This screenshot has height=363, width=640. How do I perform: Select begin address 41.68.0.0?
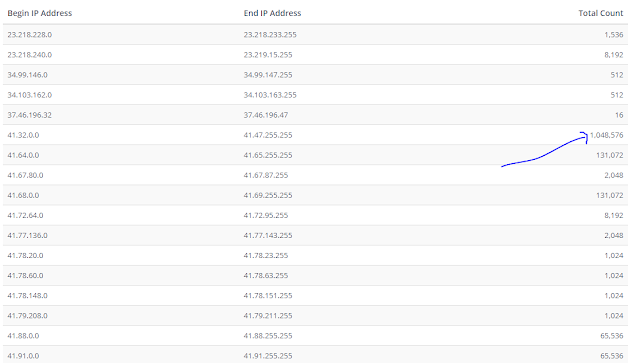[x=23, y=195]
